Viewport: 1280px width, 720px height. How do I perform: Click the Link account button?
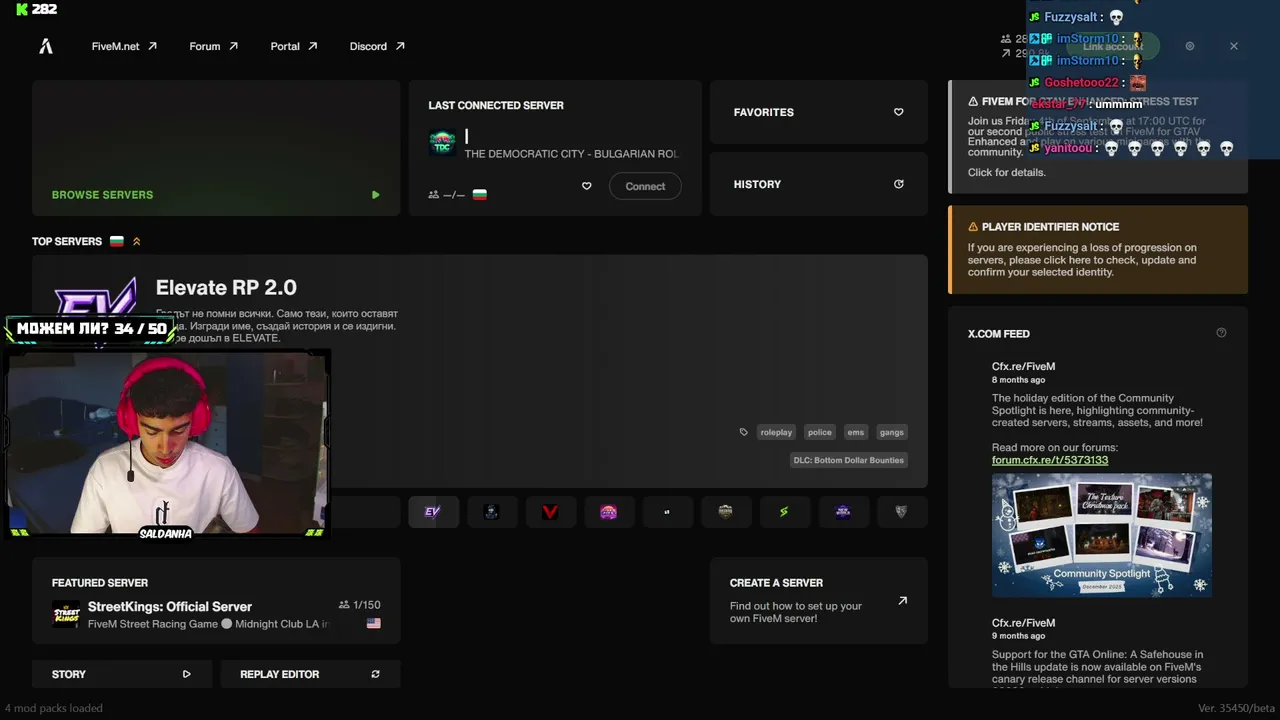[x=1112, y=46]
